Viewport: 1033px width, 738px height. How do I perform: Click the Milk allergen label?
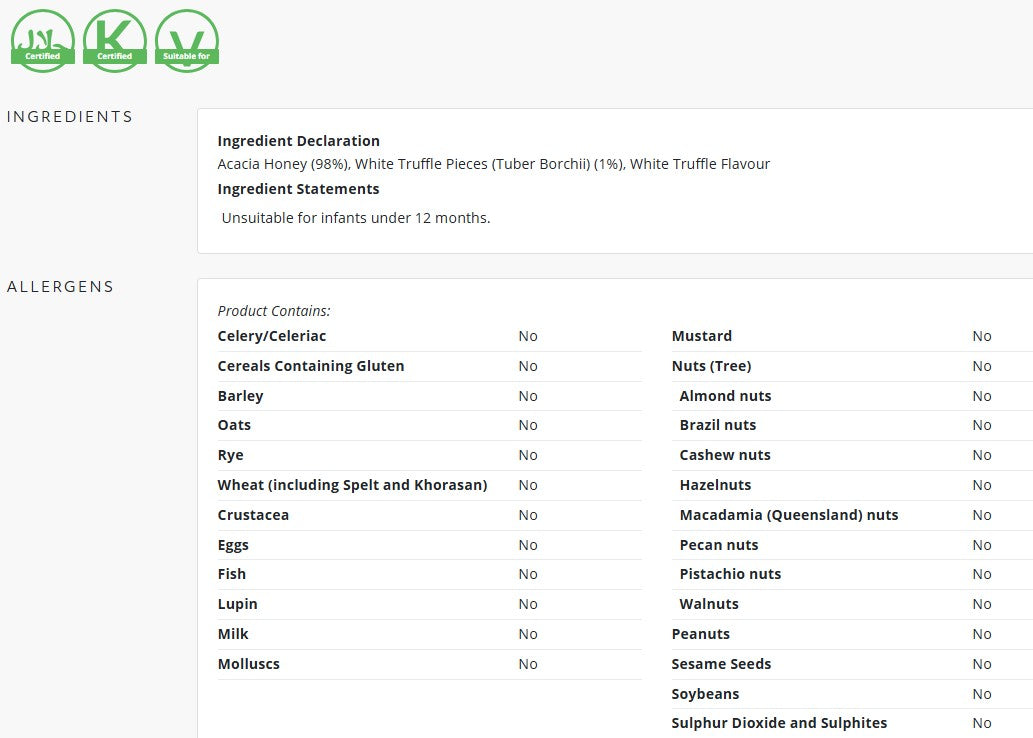pos(233,634)
